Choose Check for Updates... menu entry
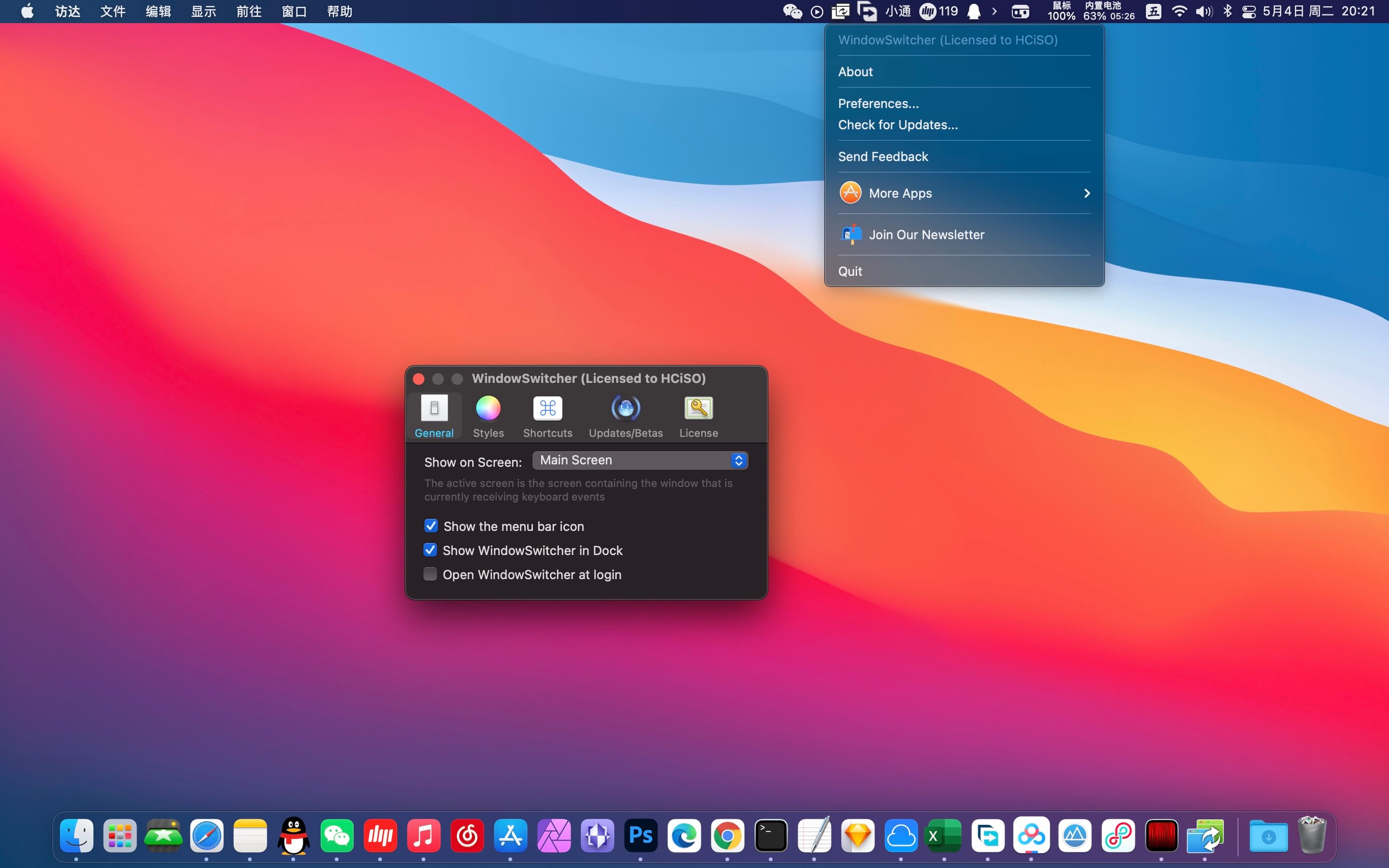Screen dimensions: 1389x868 click(x=964, y=124)
